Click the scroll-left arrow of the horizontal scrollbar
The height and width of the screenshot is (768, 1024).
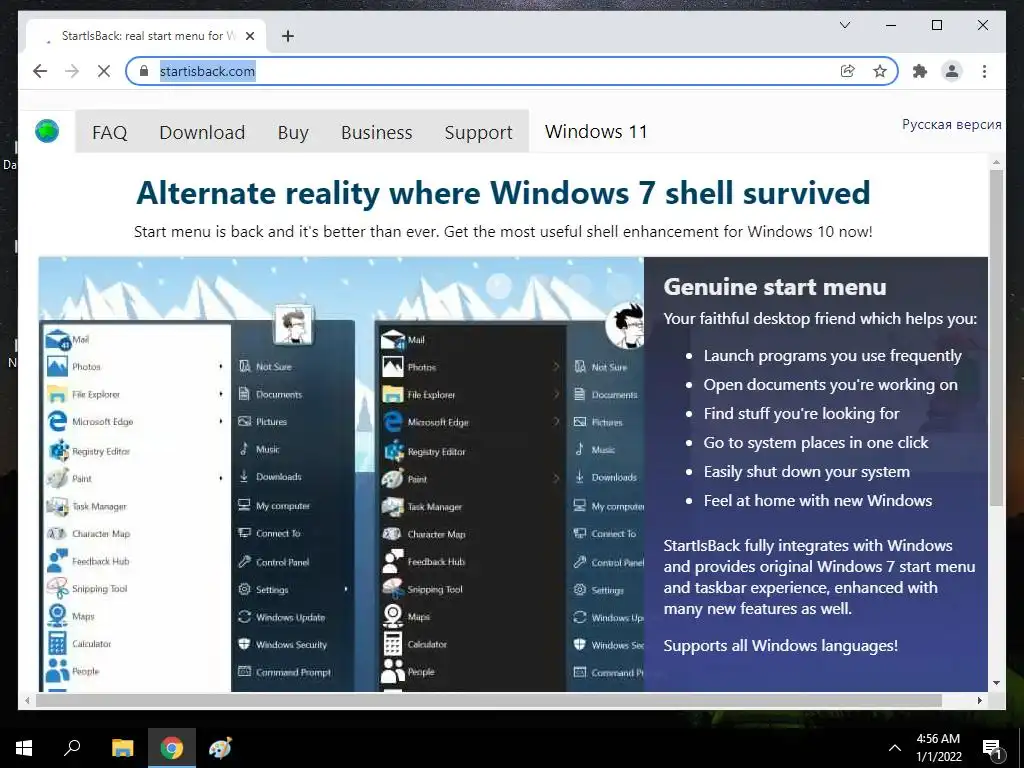pos(27,701)
